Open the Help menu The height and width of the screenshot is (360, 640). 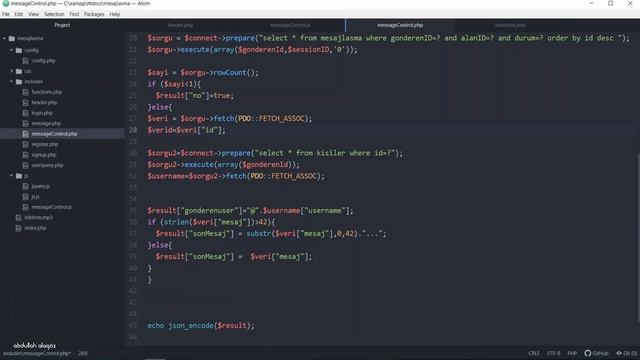pos(115,14)
